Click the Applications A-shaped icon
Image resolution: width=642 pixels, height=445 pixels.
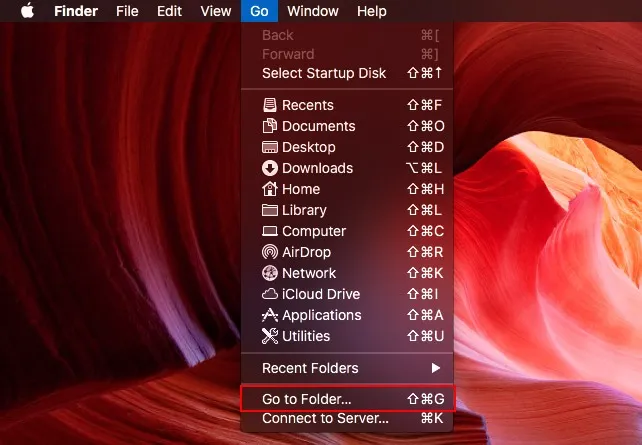coord(269,315)
